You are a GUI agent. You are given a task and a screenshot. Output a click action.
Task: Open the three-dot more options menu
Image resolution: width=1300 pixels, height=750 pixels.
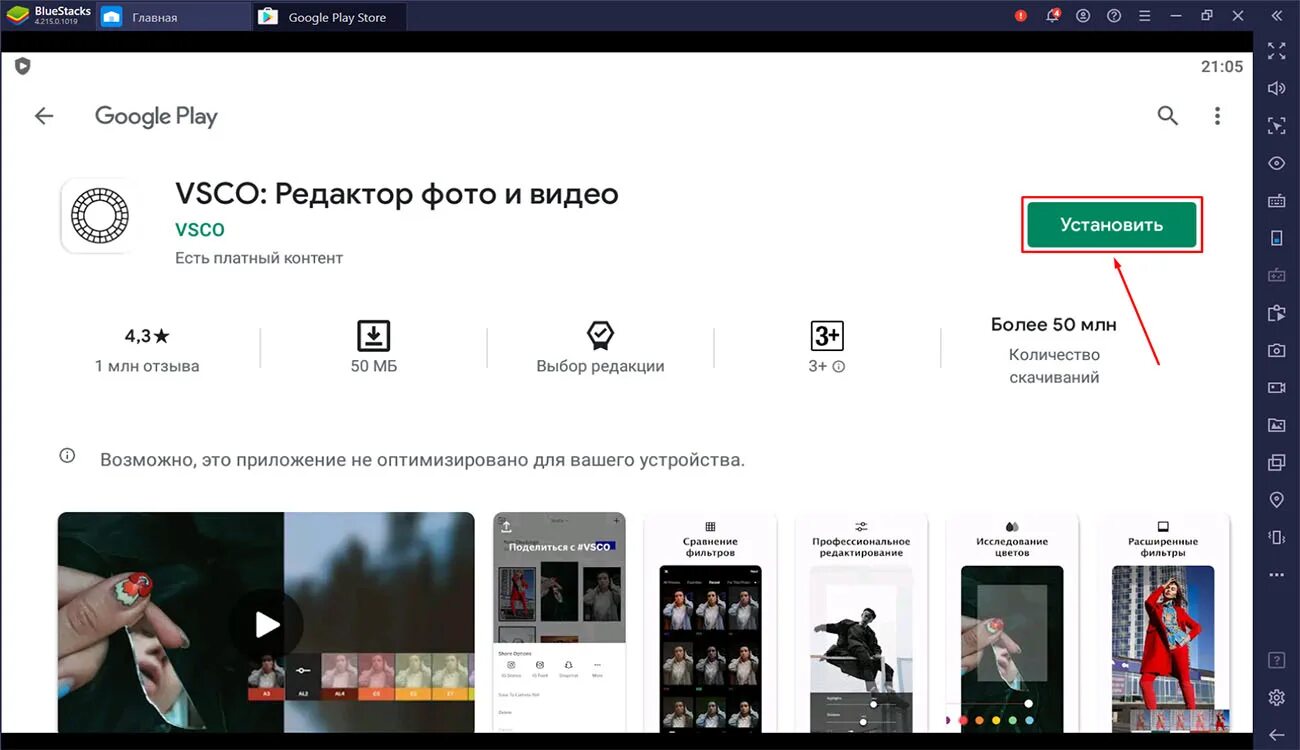pos(1217,116)
